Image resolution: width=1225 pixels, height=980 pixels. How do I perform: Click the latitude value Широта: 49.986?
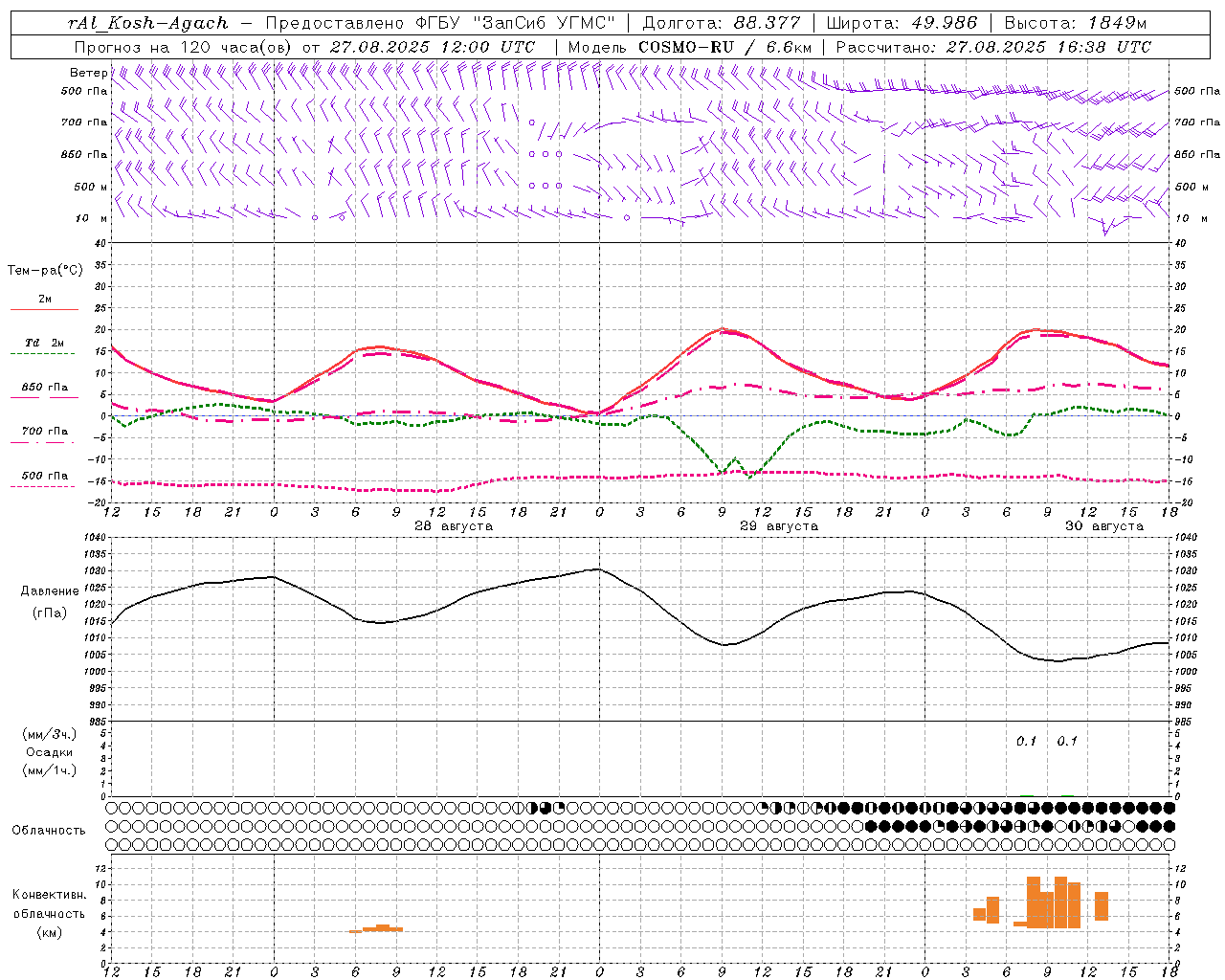[x=902, y=23]
